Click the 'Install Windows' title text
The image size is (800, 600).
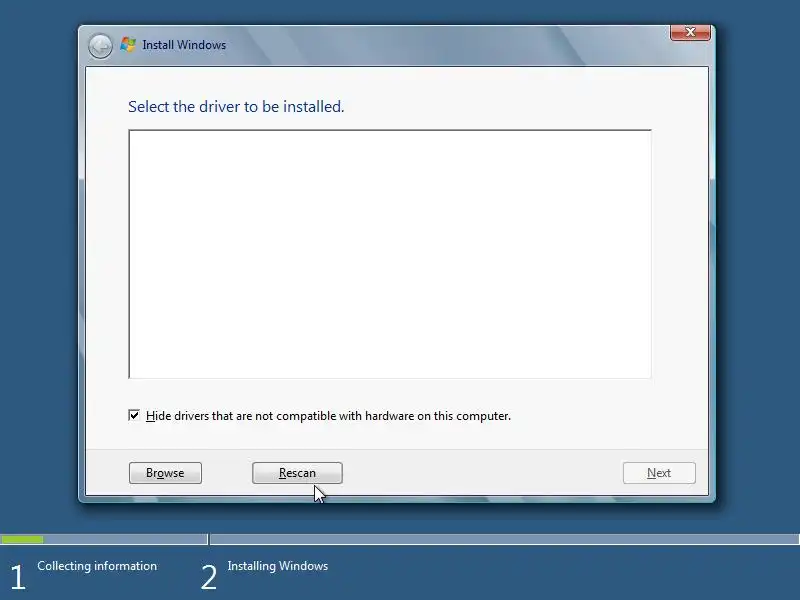(x=184, y=45)
